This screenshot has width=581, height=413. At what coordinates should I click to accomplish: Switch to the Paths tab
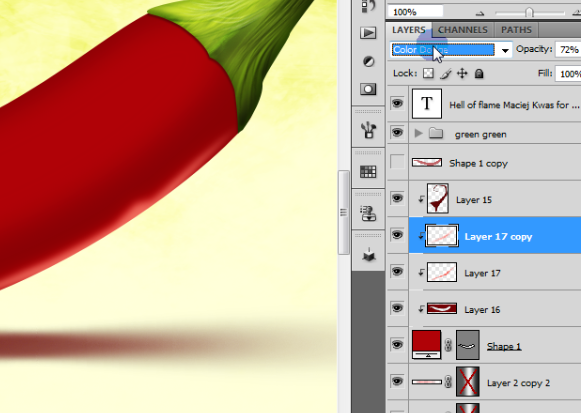[516, 30]
